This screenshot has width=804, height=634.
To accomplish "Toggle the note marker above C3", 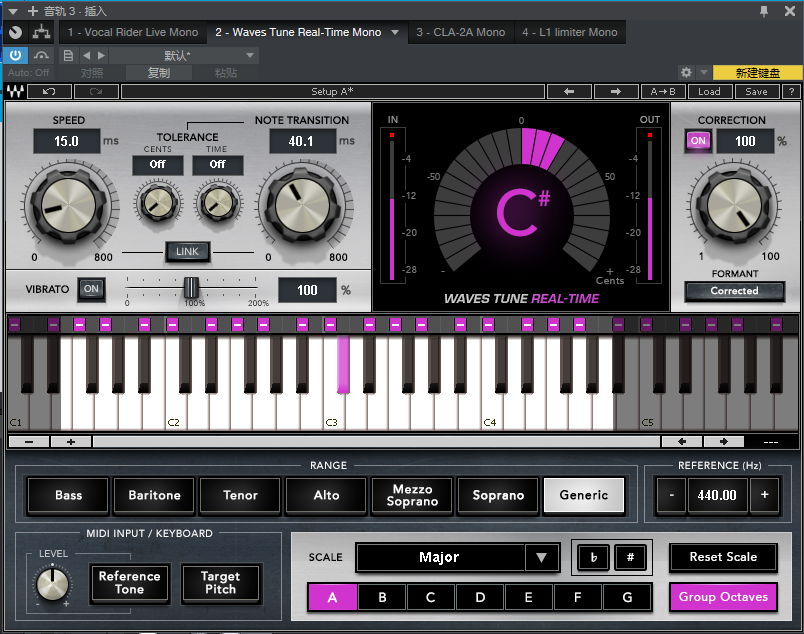I will coord(330,324).
